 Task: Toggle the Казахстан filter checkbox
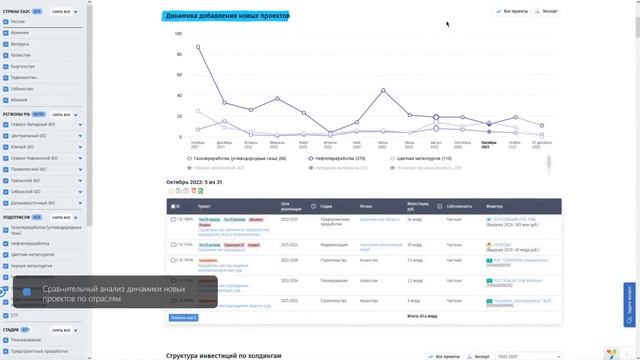coord(6,55)
